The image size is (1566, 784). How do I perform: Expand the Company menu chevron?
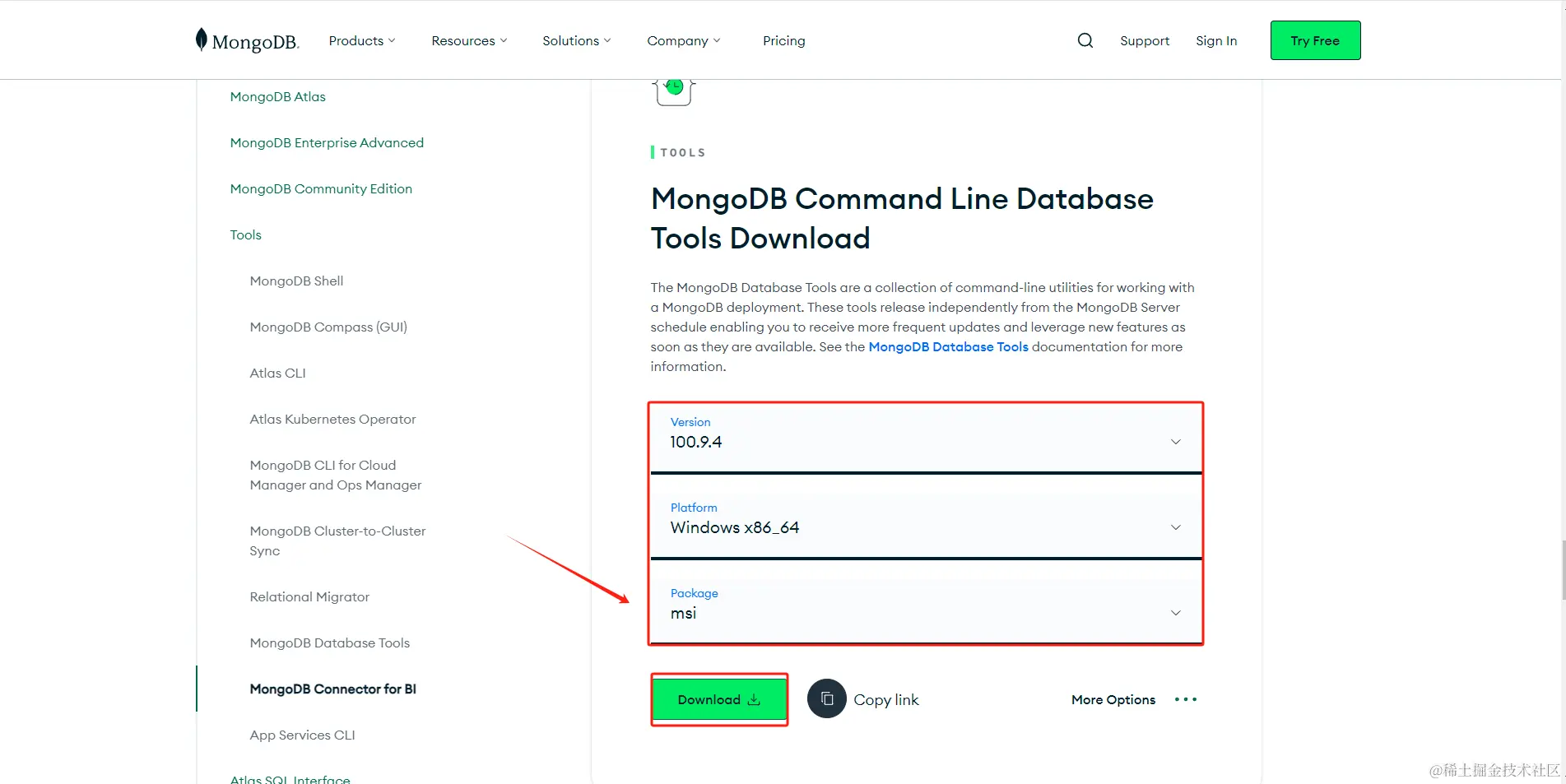718,40
